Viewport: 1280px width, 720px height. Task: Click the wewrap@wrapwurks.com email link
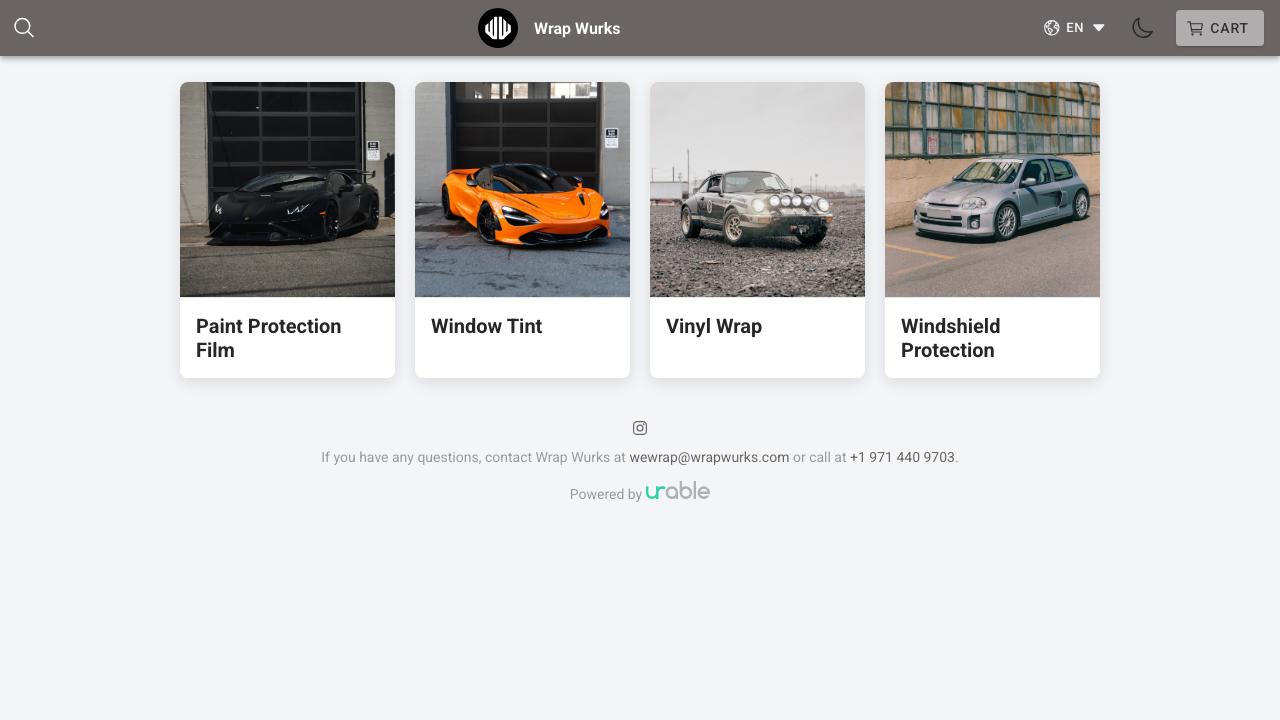click(709, 457)
